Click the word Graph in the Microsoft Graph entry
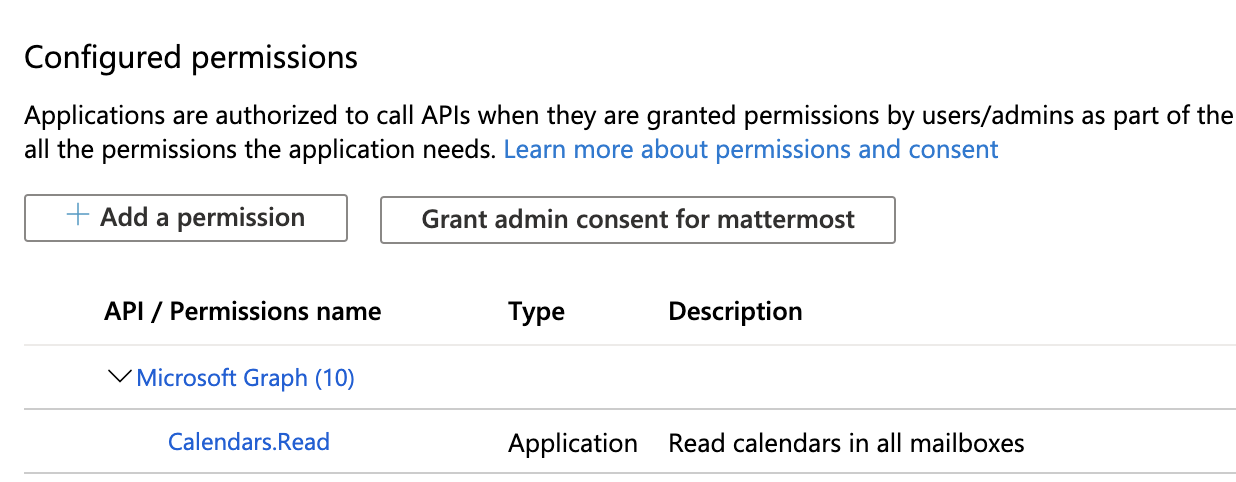Image resolution: width=1236 pixels, height=482 pixels. pyautogui.click(x=279, y=378)
